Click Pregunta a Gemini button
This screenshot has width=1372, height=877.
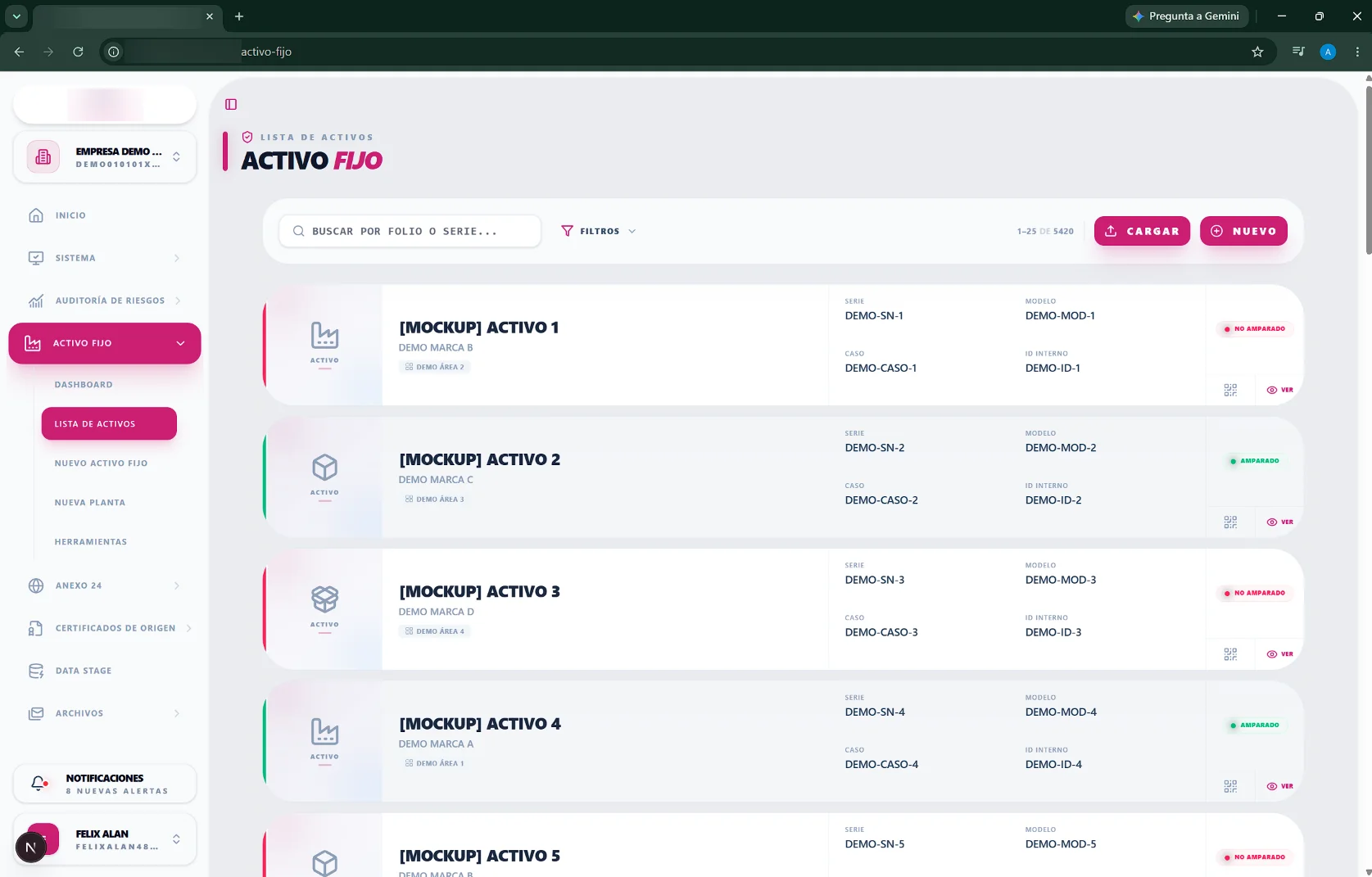click(1186, 16)
